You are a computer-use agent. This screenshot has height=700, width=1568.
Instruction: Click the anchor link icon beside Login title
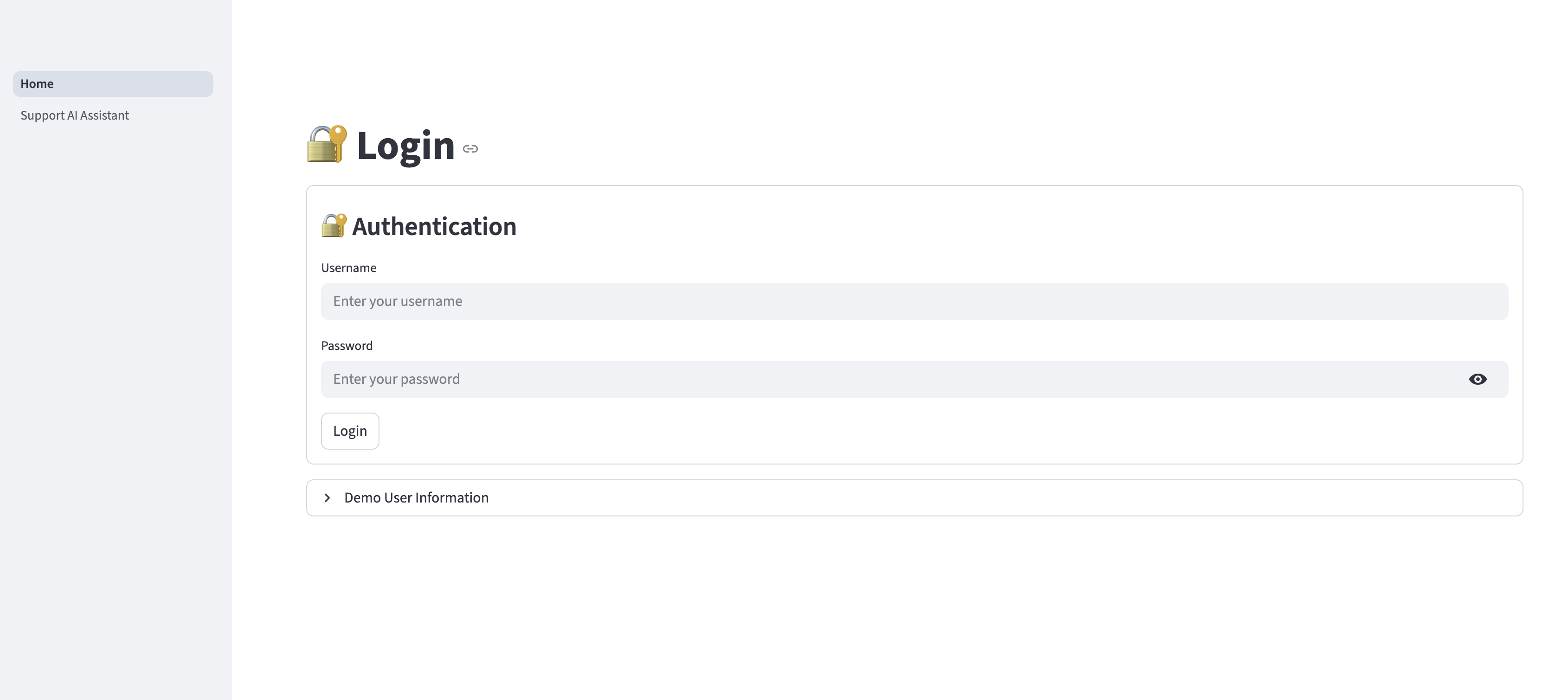[x=470, y=149]
